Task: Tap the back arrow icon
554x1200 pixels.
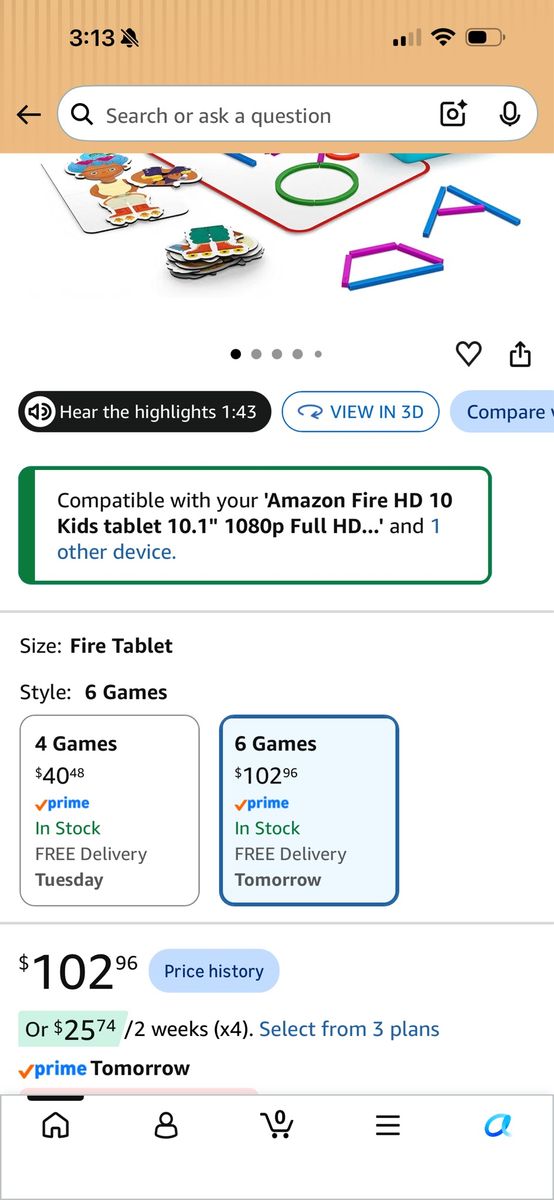Action: click(29, 115)
